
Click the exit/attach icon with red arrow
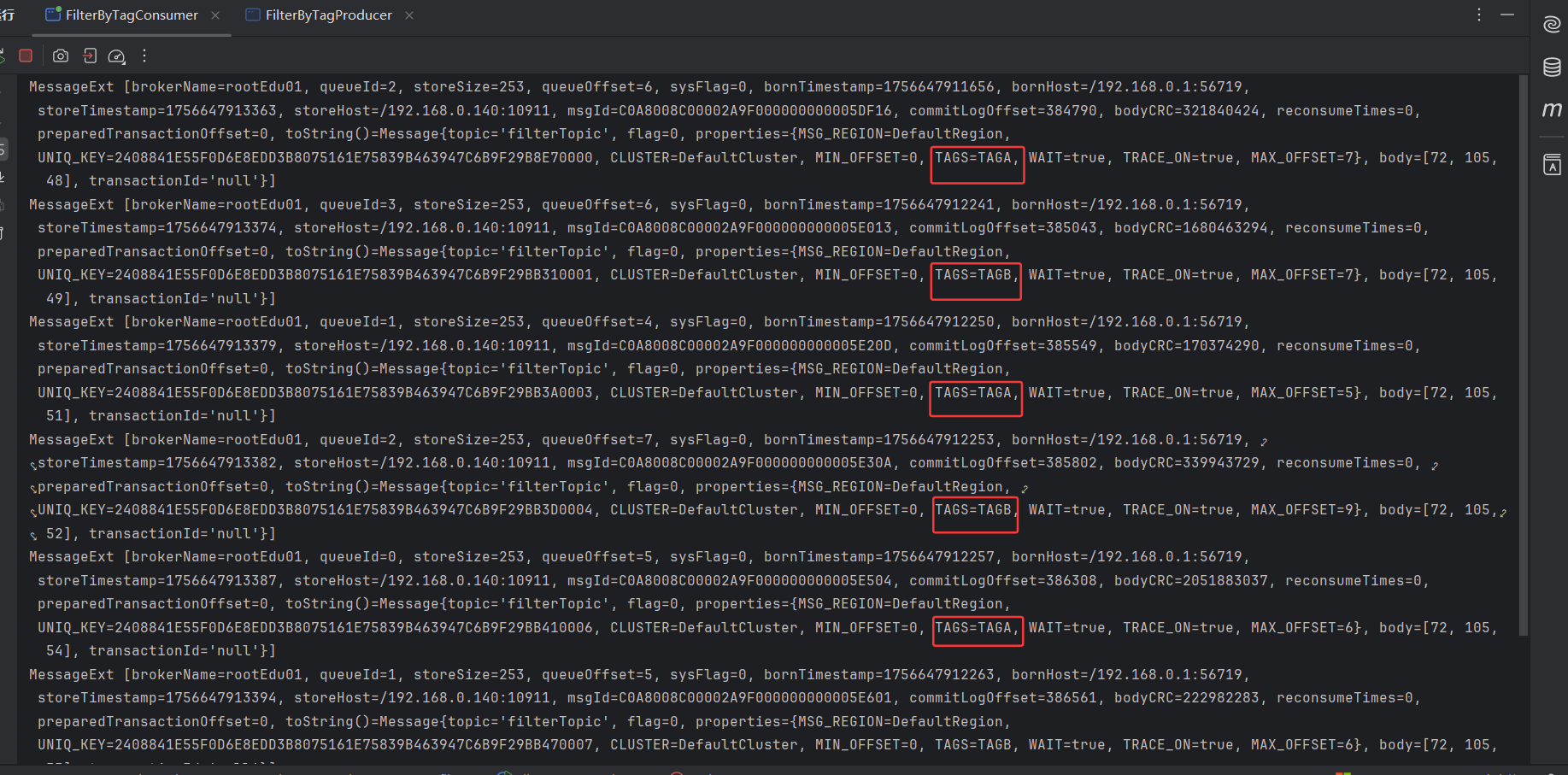point(90,56)
